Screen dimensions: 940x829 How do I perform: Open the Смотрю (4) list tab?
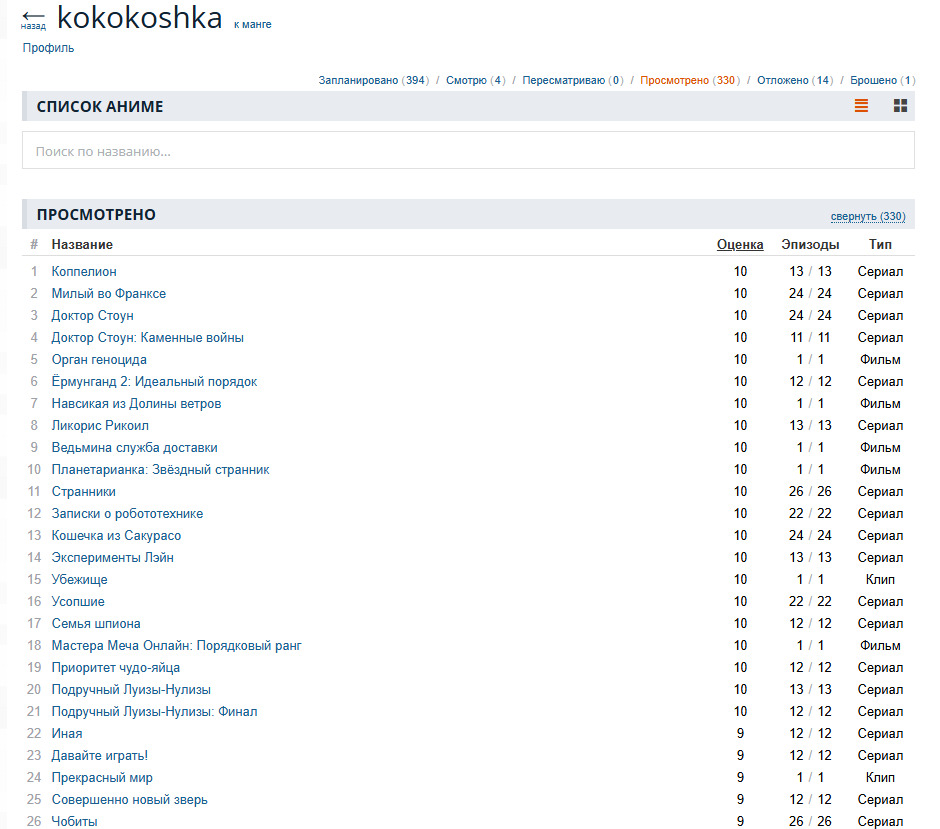475,80
